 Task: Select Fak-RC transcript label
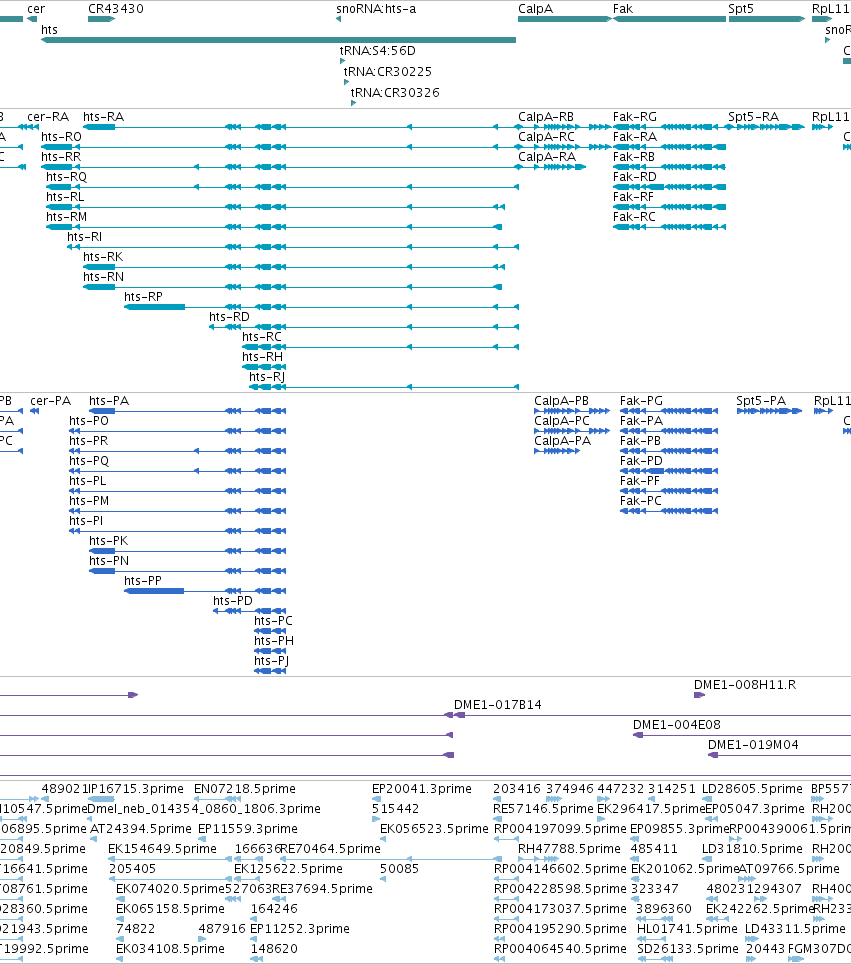click(x=634, y=216)
